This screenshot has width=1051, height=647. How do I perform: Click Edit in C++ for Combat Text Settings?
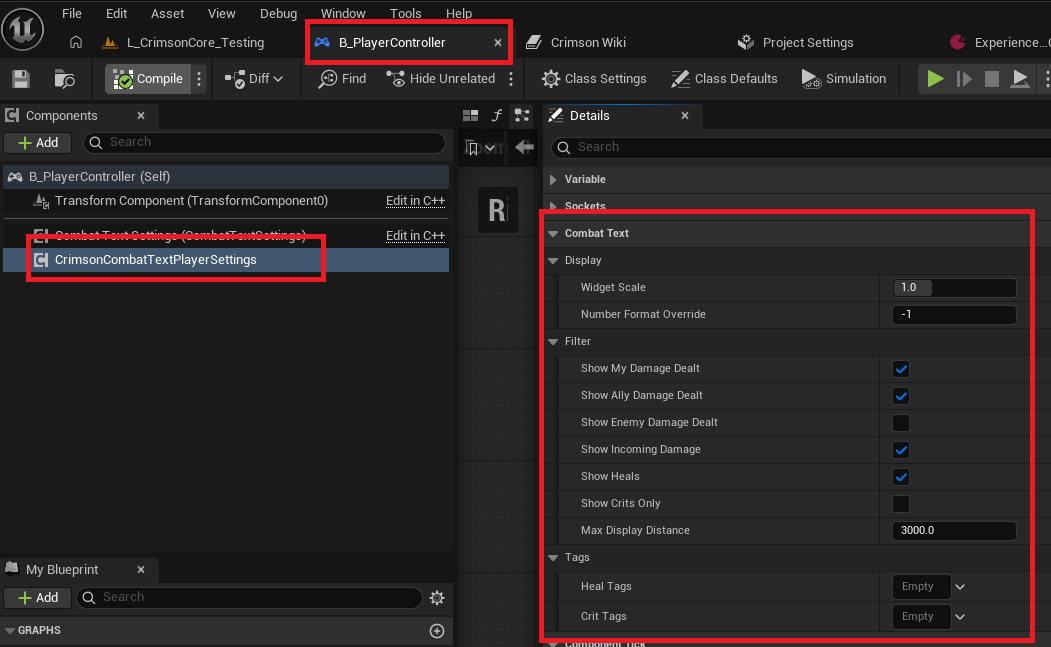click(415, 235)
